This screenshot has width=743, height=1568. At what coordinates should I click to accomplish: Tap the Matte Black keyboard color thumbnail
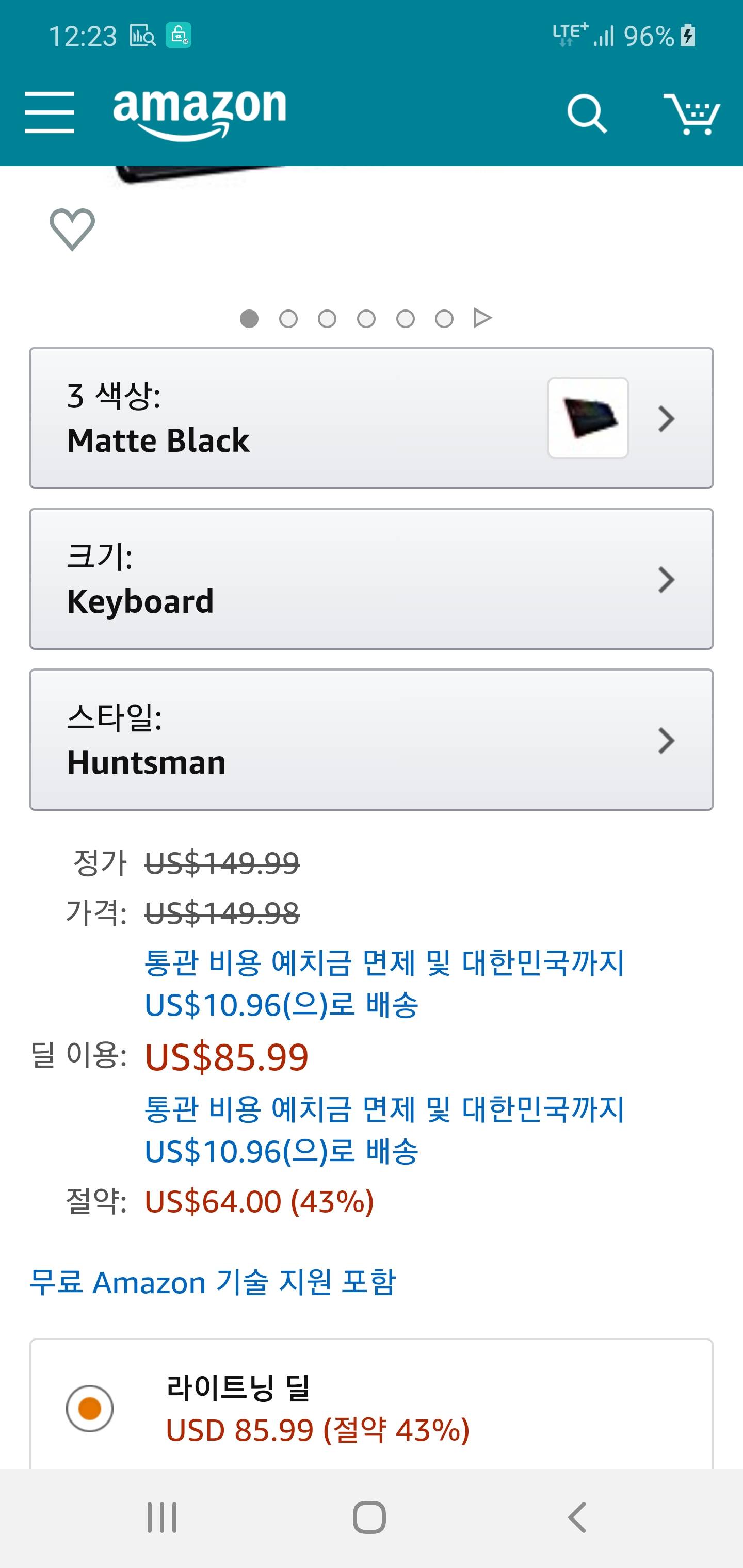tap(588, 418)
